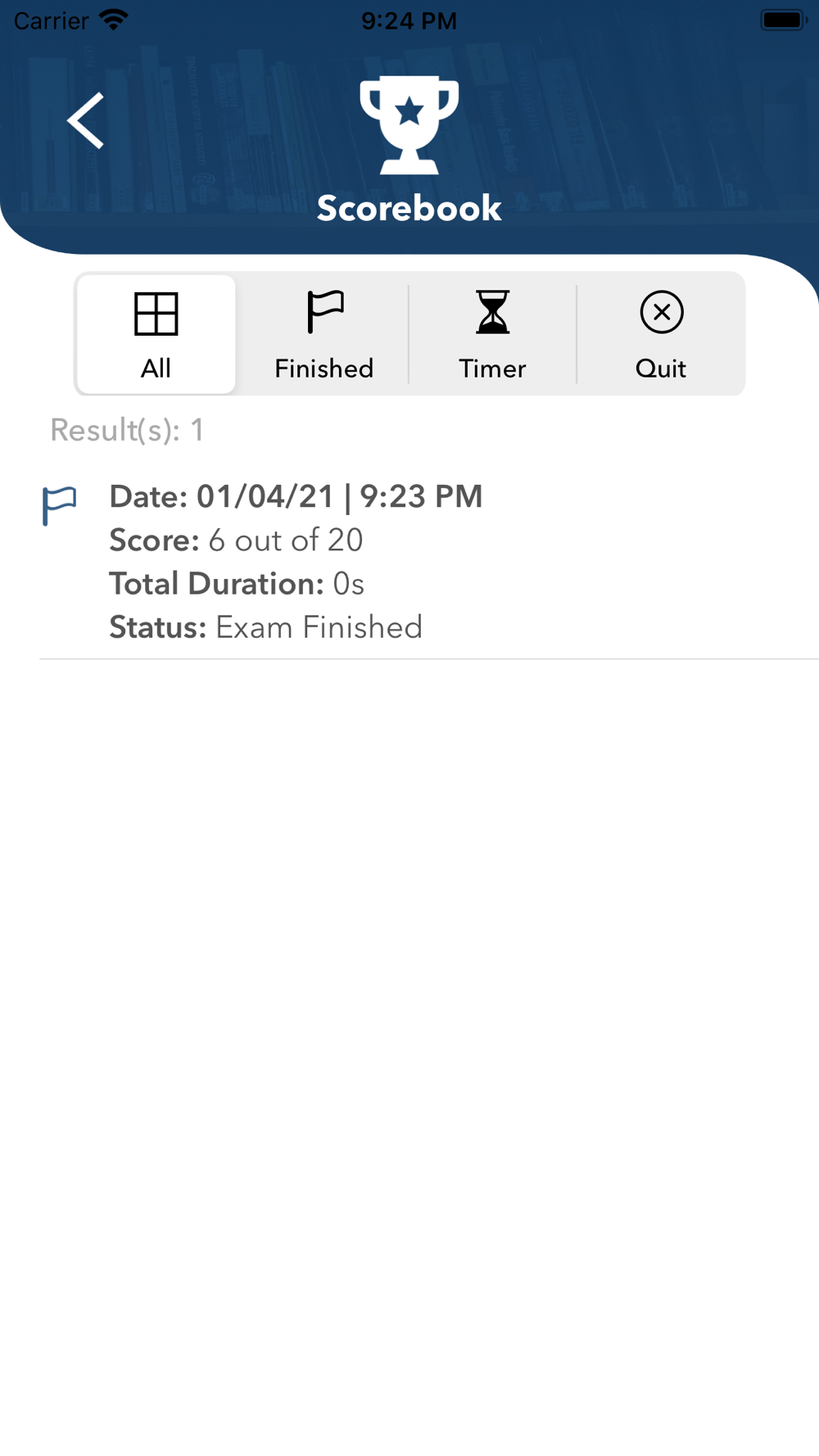The height and width of the screenshot is (1456, 819).
Task: Tap the Total Duration 0s line
Action: pyautogui.click(x=237, y=584)
